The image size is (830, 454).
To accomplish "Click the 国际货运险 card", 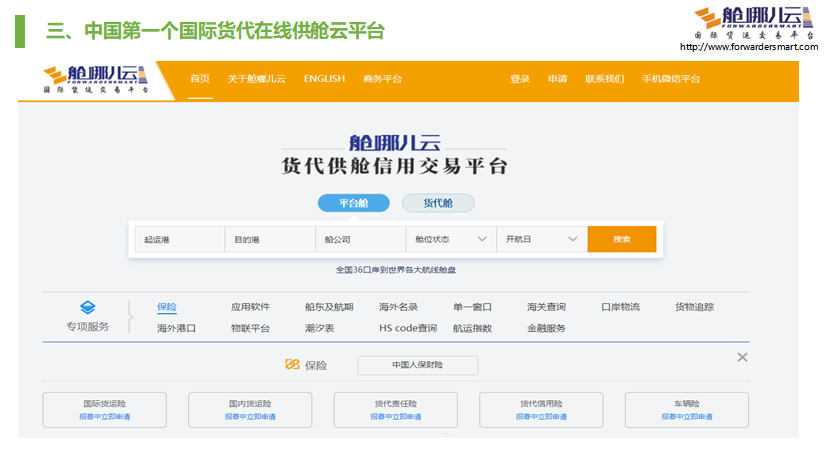I will tap(105, 410).
